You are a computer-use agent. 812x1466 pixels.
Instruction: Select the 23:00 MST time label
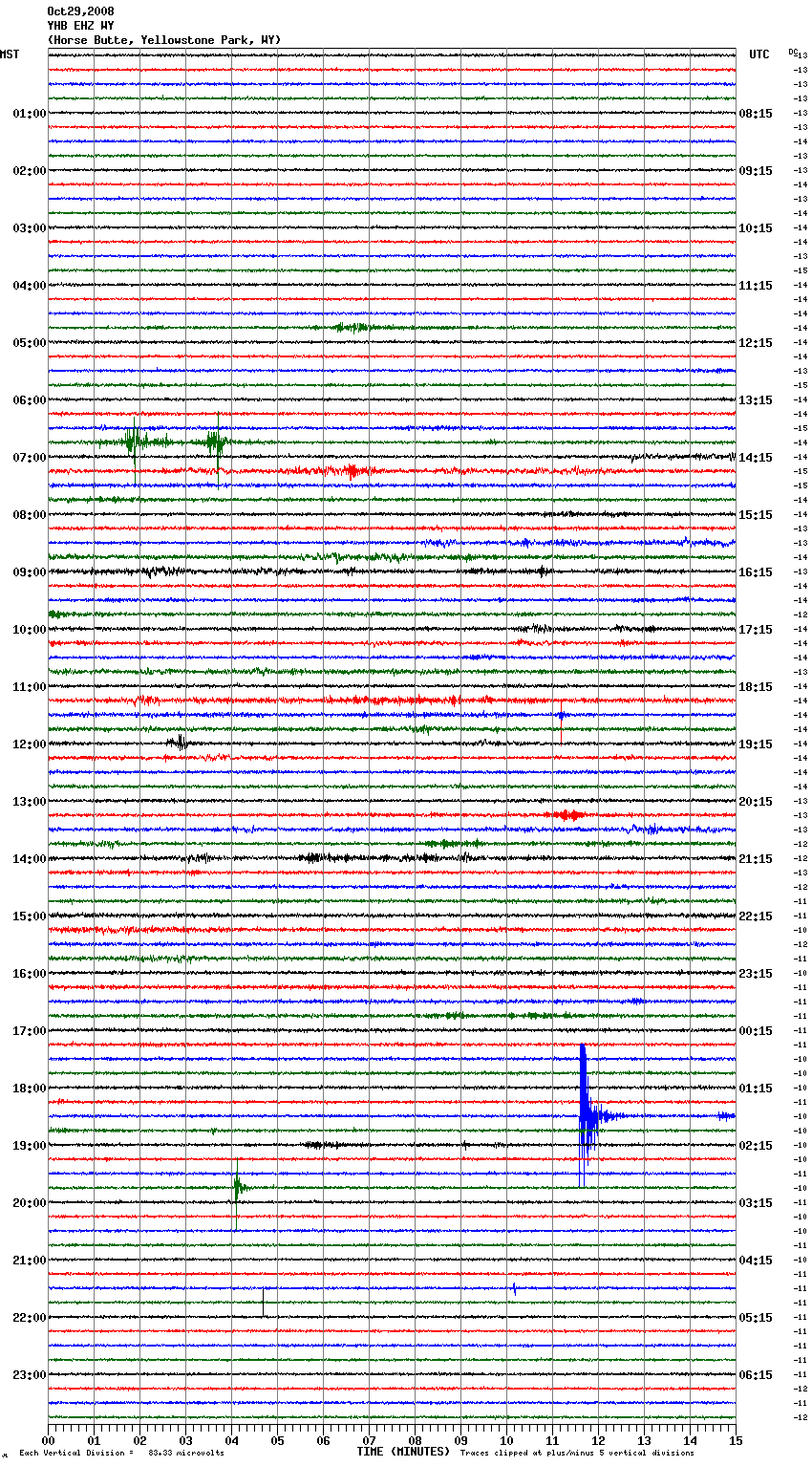[30, 1375]
